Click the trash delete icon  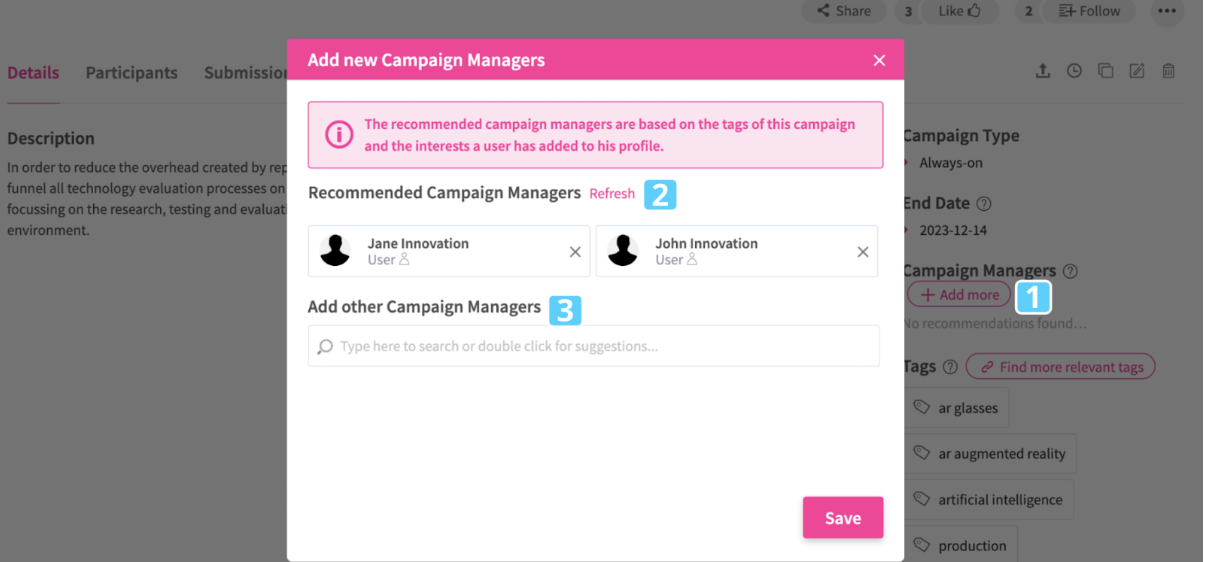(x=1168, y=71)
